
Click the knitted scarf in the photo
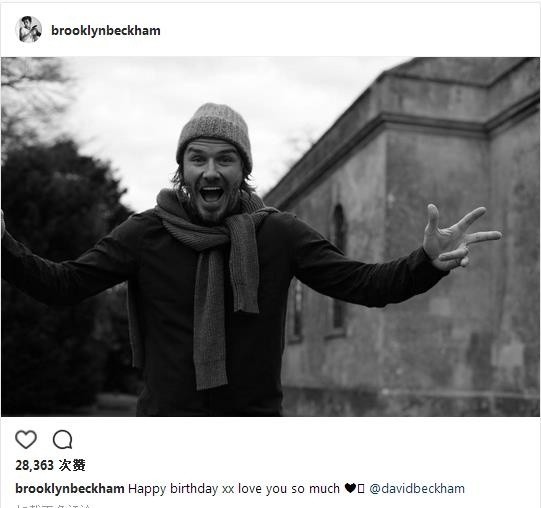tap(217, 276)
